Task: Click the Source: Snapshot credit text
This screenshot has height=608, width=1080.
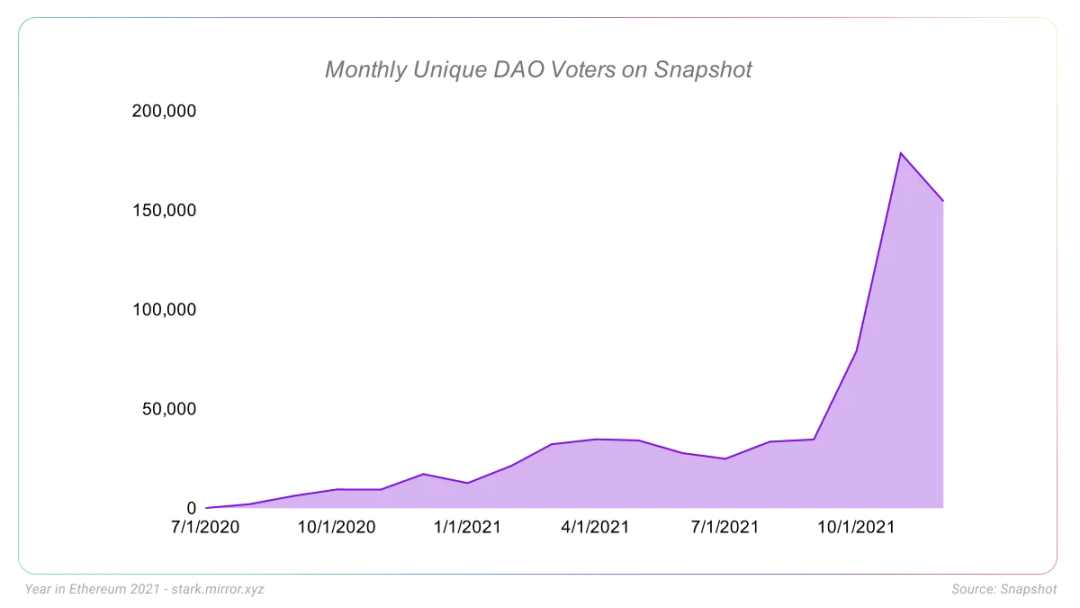Action: pyautogui.click(x=1004, y=589)
